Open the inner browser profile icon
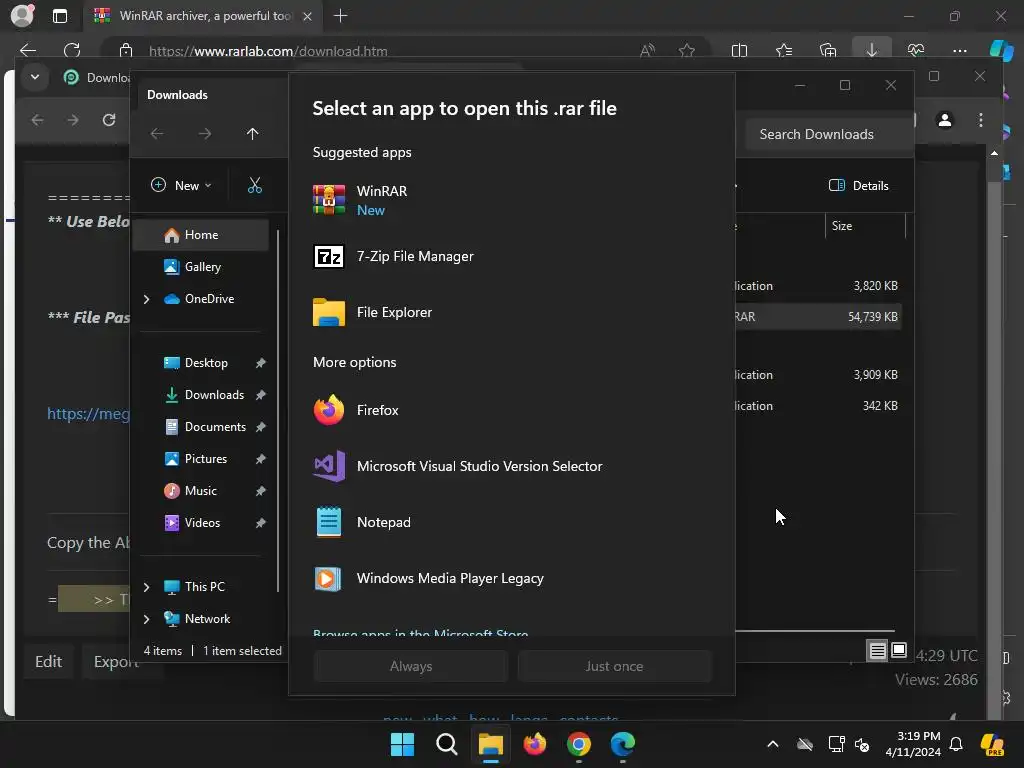The width and height of the screenshot is (1024, 768). point(944,120)
